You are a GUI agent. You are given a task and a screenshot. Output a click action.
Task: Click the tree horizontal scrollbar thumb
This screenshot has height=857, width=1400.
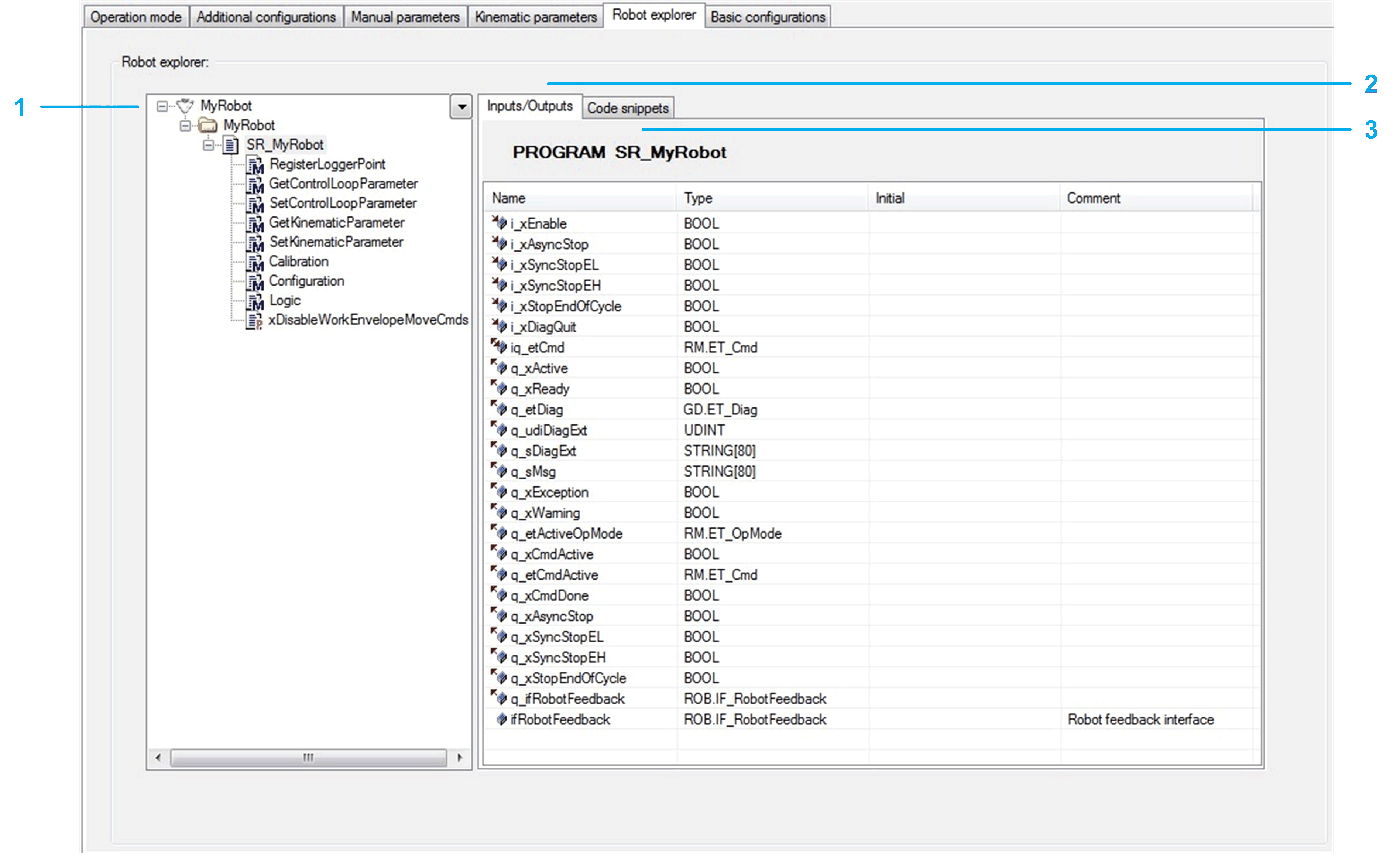(x=309, y=758)
